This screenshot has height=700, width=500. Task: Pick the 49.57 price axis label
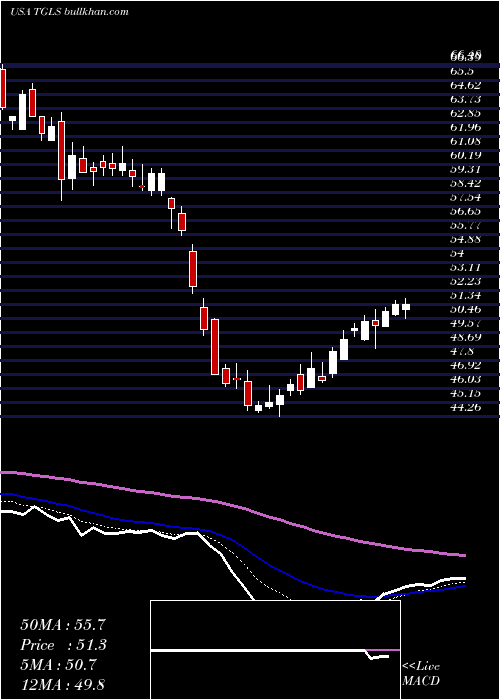[x=466, y=323]
